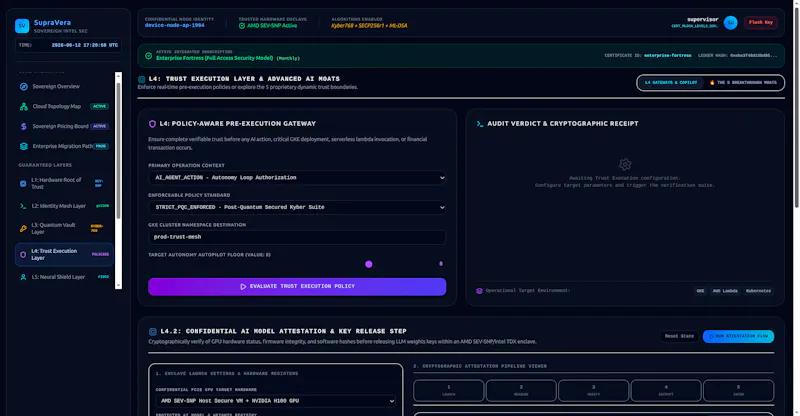Screen dimensions: 800x416
Task: Open Sovereign Pricing Board in the sidebar
Action: coord(64,127)
